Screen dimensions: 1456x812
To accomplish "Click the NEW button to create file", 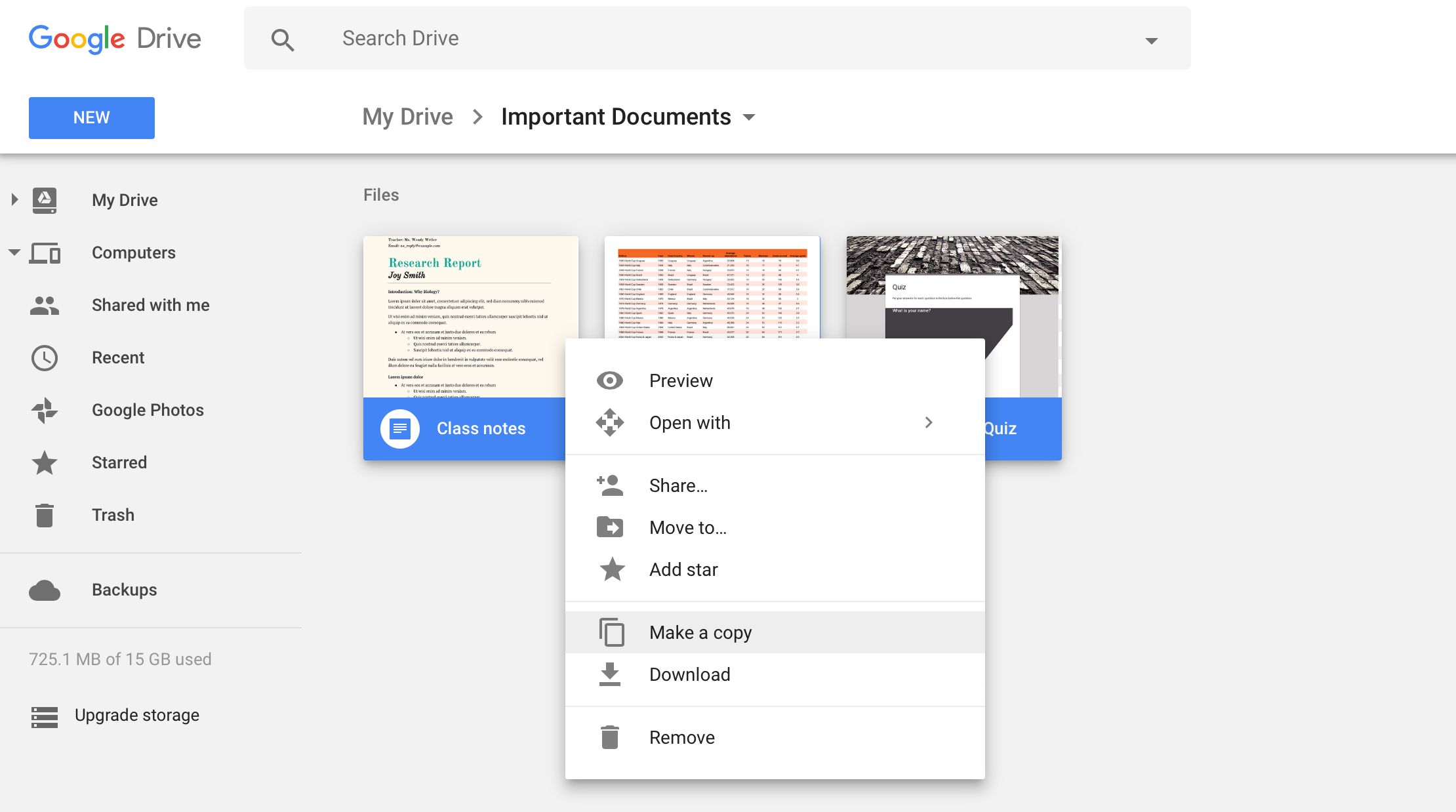I will 92,118.
